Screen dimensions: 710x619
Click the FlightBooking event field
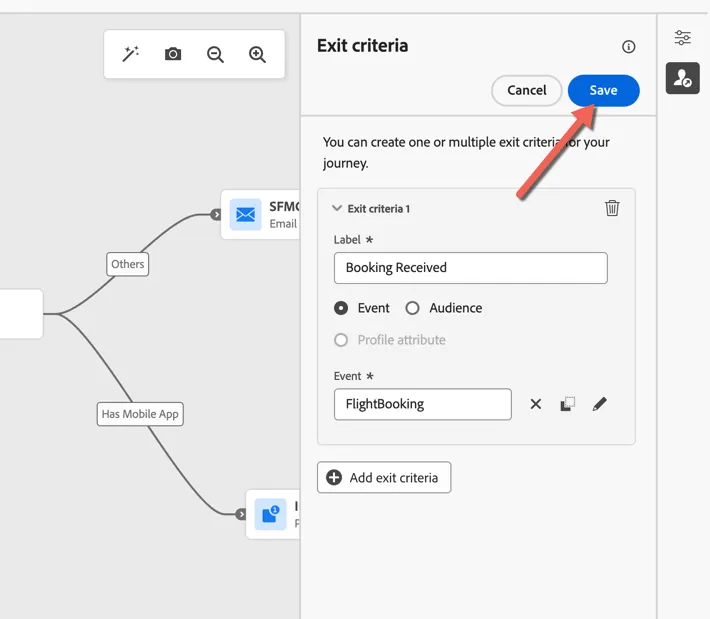[422, 404]
